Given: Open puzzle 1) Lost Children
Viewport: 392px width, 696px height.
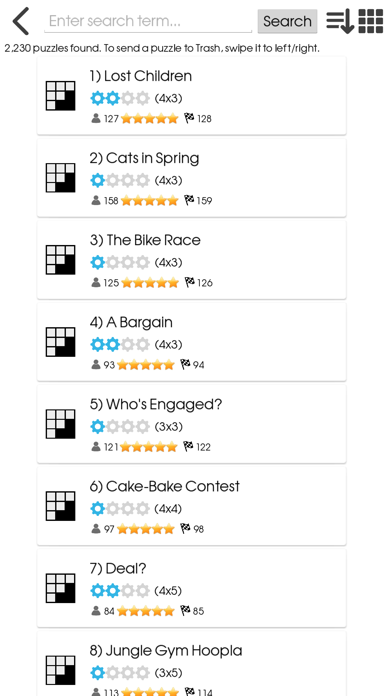Looking at the screenshot, I should 192,95.
